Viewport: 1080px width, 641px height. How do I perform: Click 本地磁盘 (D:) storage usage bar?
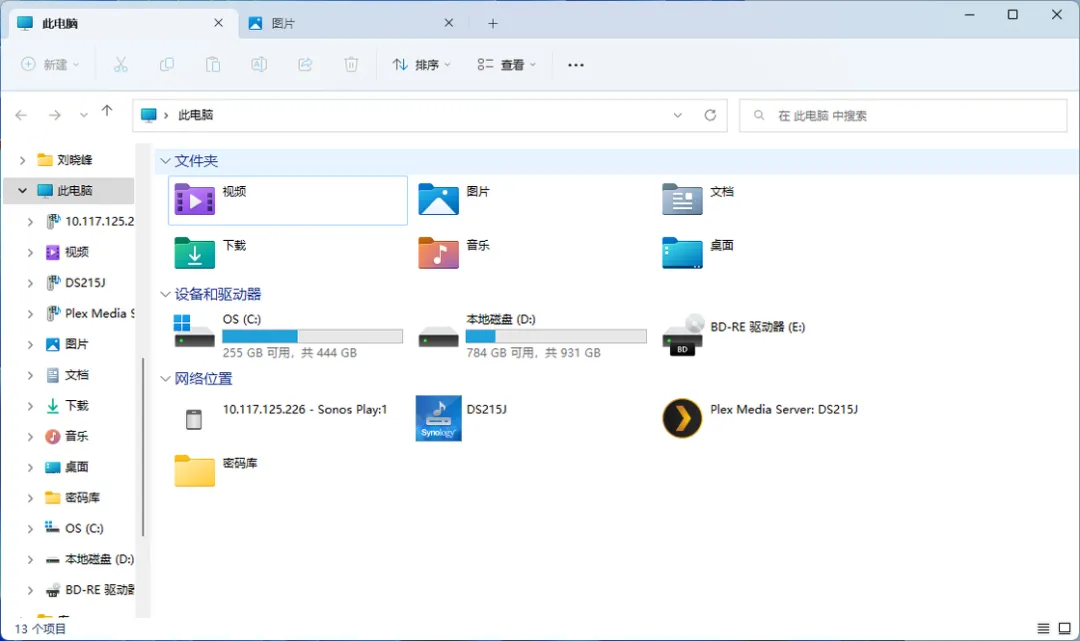(556, 336)
